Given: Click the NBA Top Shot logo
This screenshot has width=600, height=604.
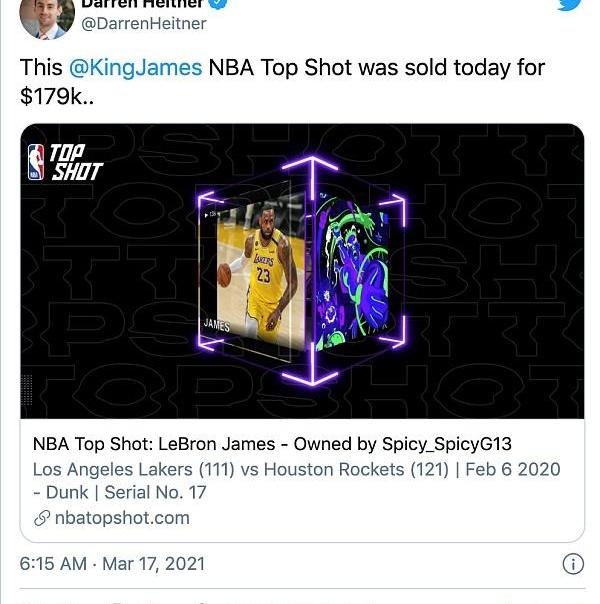Looking at the screenshot, I should click(x=66, y=162).
